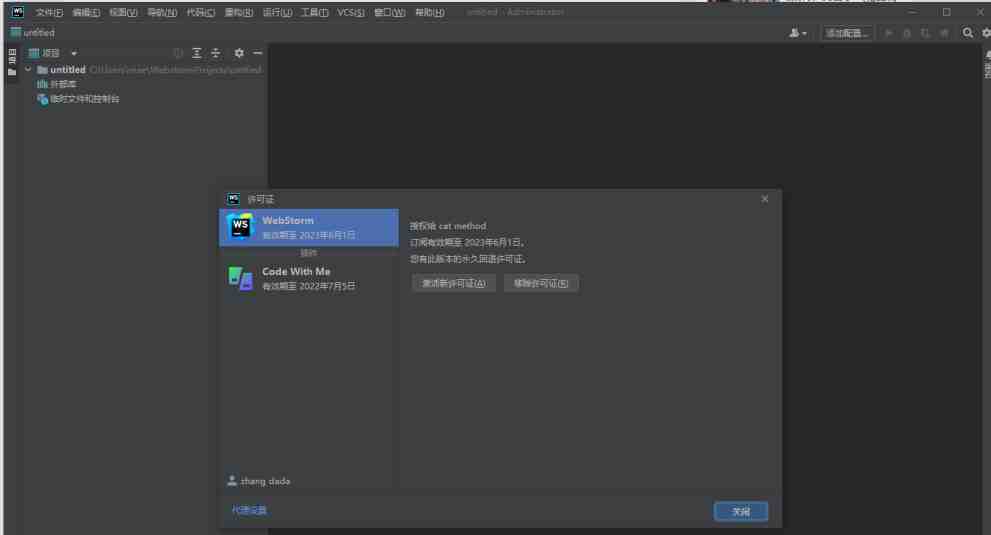Click the expand all icon in project panel
Viewport: 991px width, 535px height.
pyautogui.click(x=197, y=53)
